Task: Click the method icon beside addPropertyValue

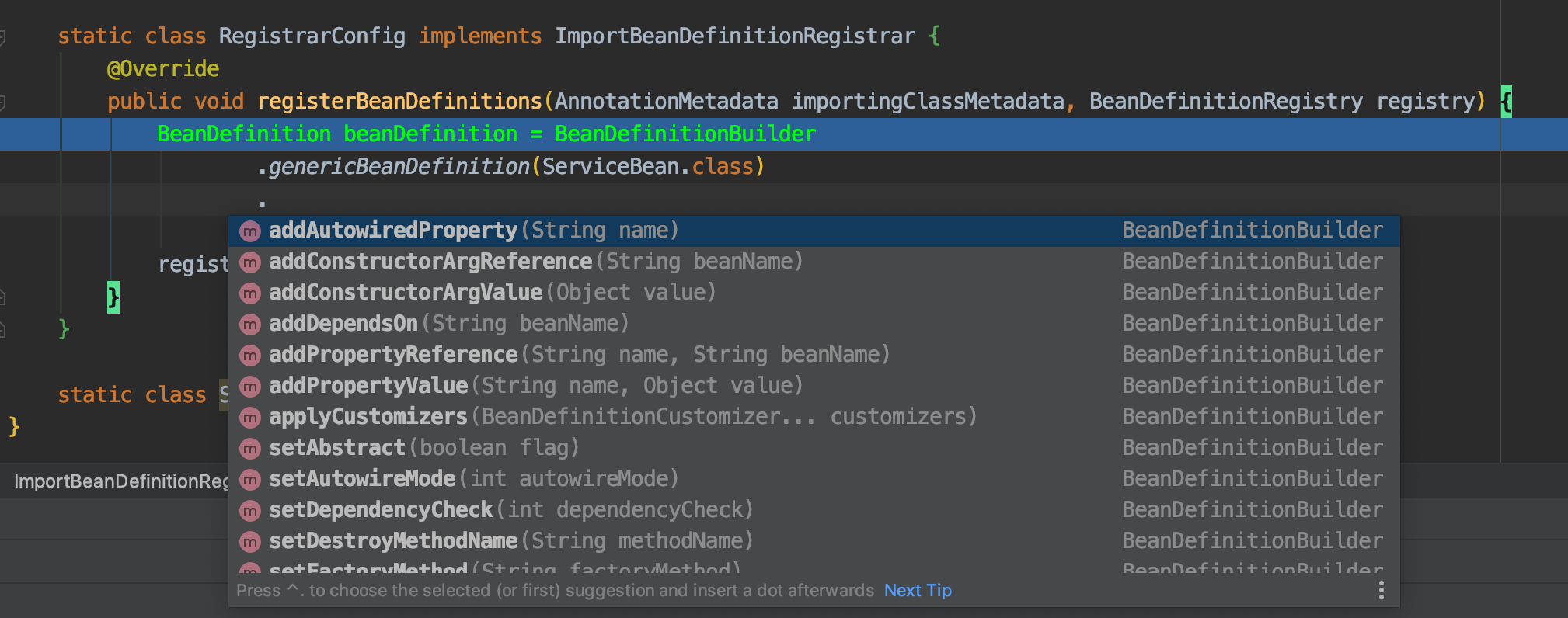Action: click(x=249, y=387)
